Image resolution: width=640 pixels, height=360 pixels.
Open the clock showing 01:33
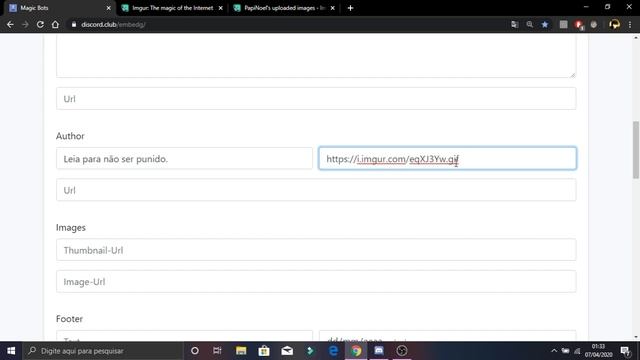(x=598, y=351)
